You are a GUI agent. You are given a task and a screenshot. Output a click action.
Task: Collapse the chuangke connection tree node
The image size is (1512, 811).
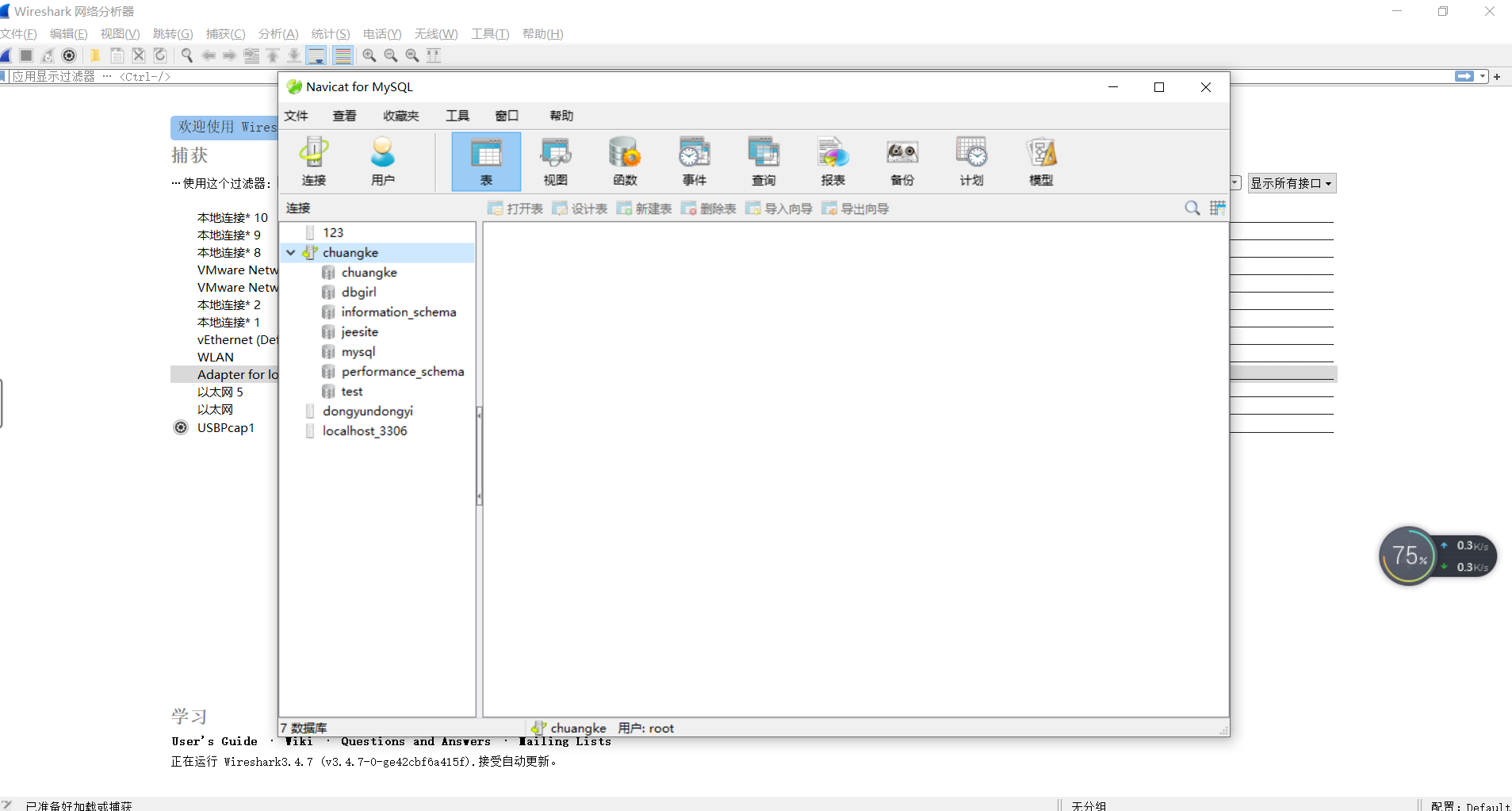coord(291,252)
